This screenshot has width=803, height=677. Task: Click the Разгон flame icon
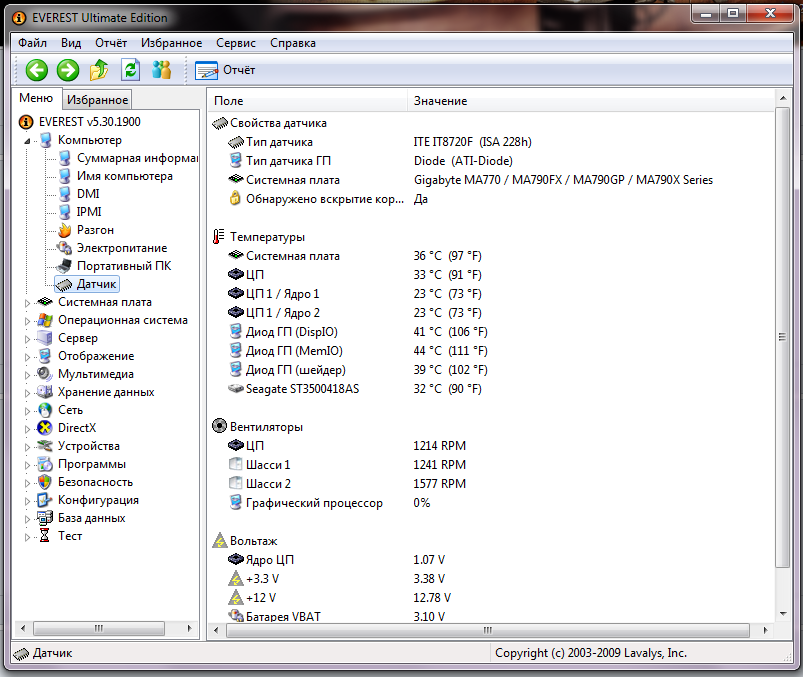(65, 230)
